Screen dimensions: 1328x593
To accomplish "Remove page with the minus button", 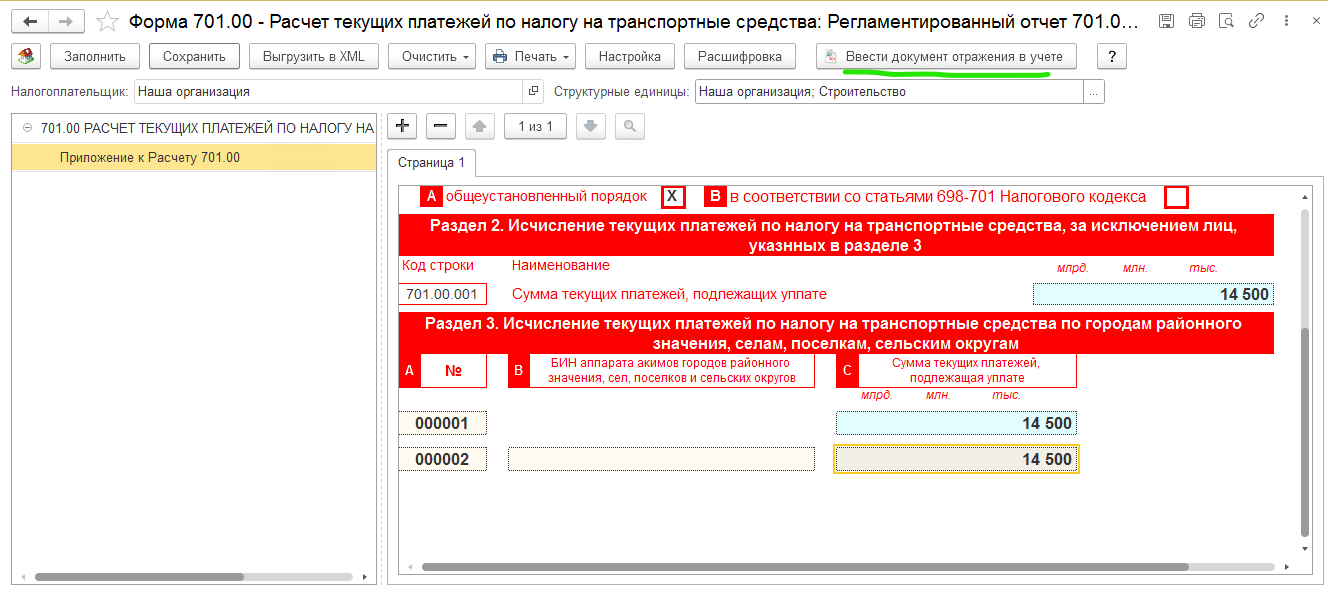I will (x=441, y=126).
